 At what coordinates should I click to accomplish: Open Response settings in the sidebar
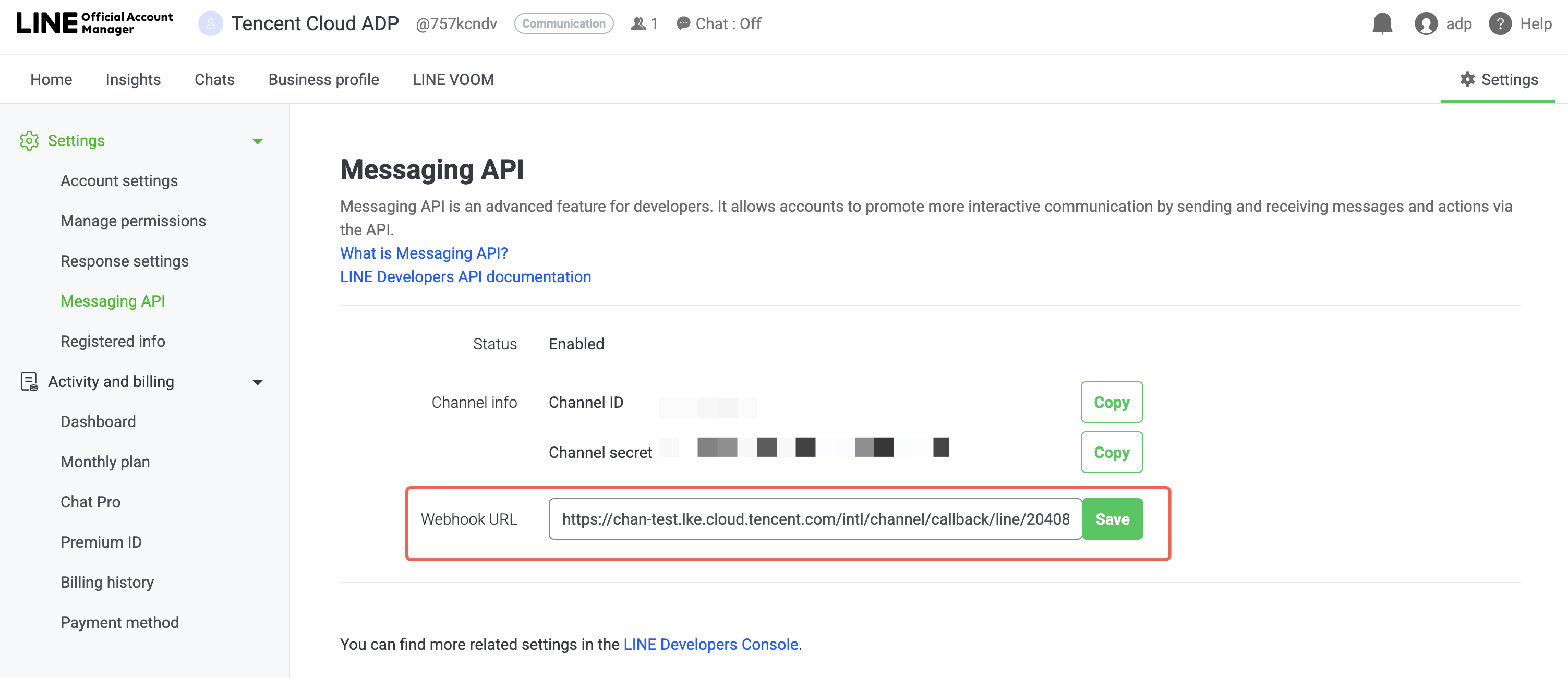124,261
